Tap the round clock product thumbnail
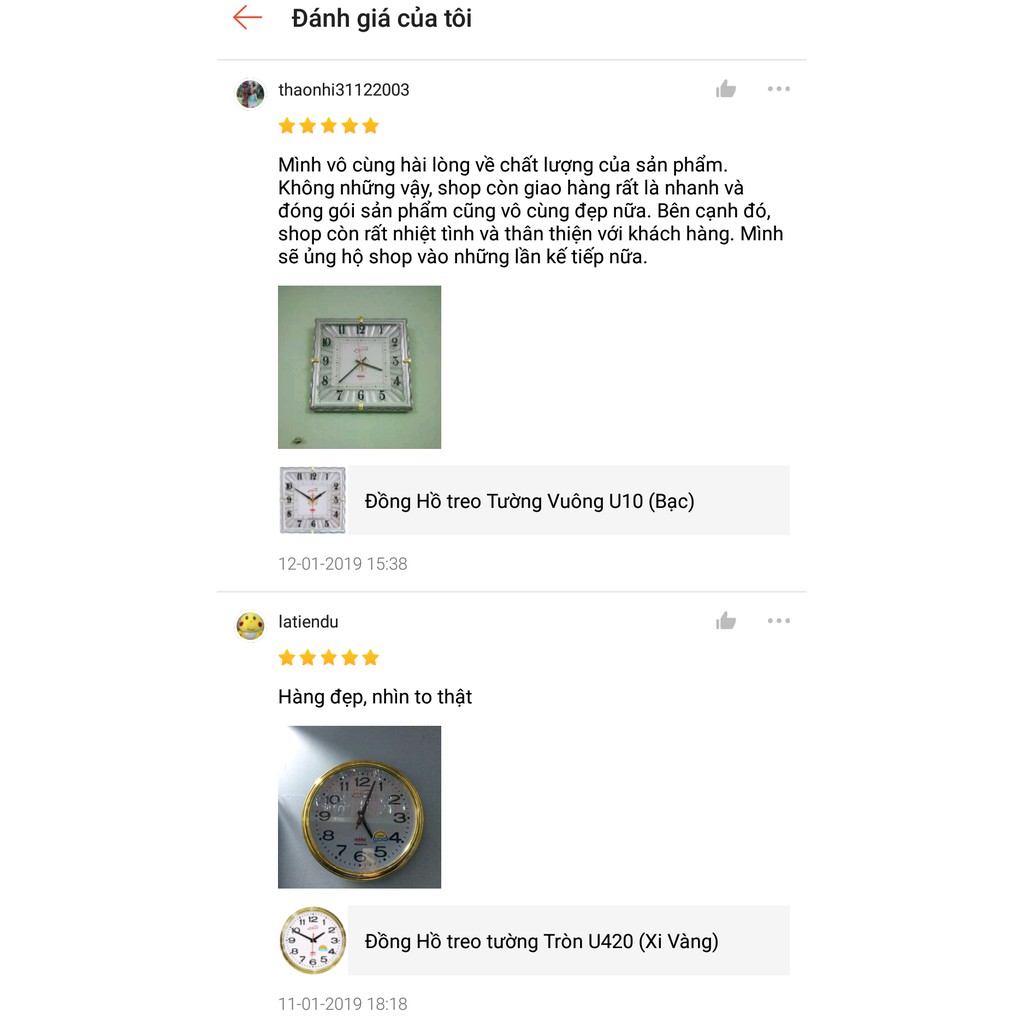Screen dimensions: 1024x1024 point(312,940)
